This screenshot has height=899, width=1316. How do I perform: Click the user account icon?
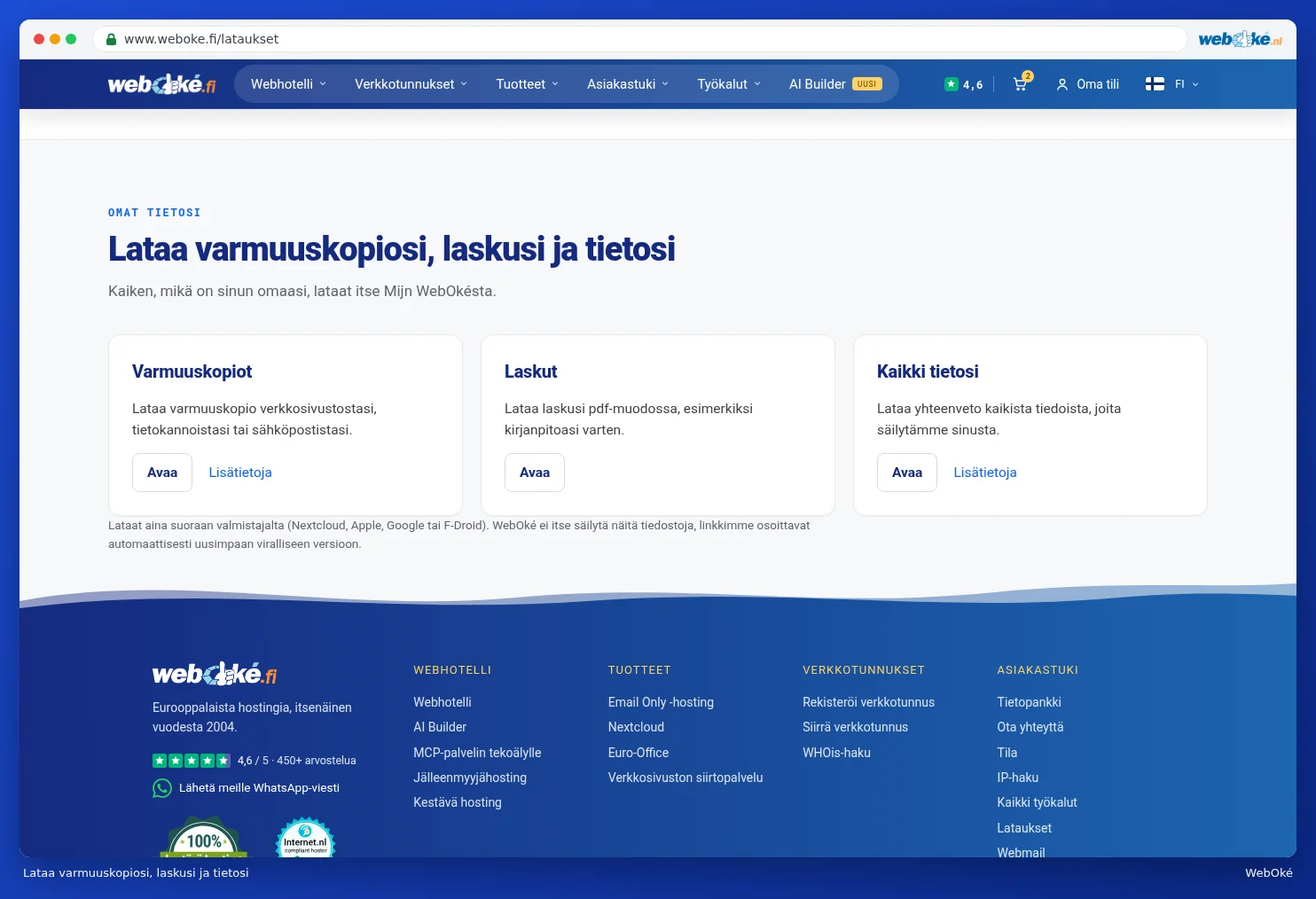1062,84
